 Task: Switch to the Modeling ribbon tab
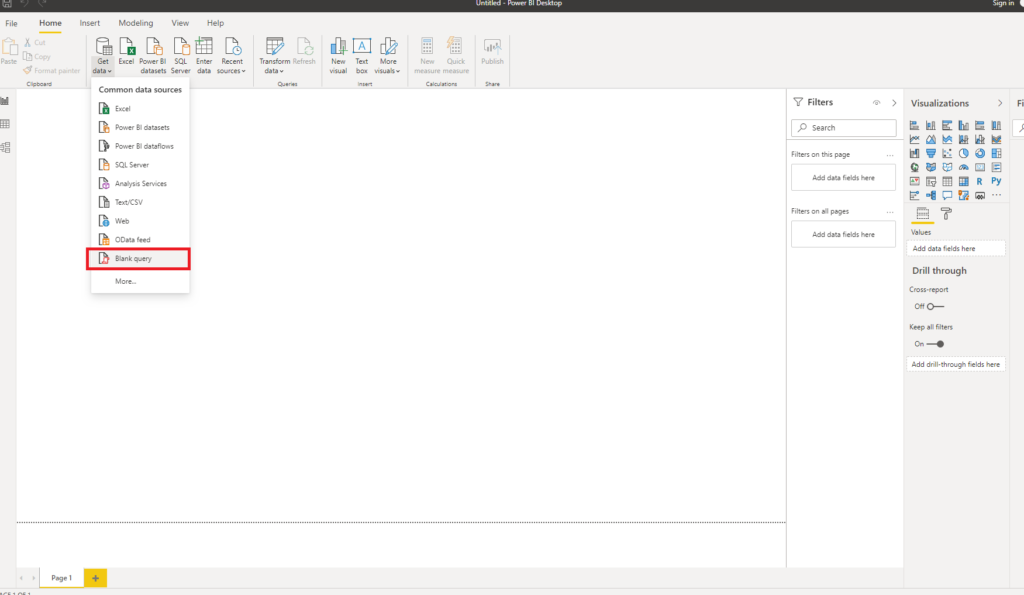(x=136, y=23)
